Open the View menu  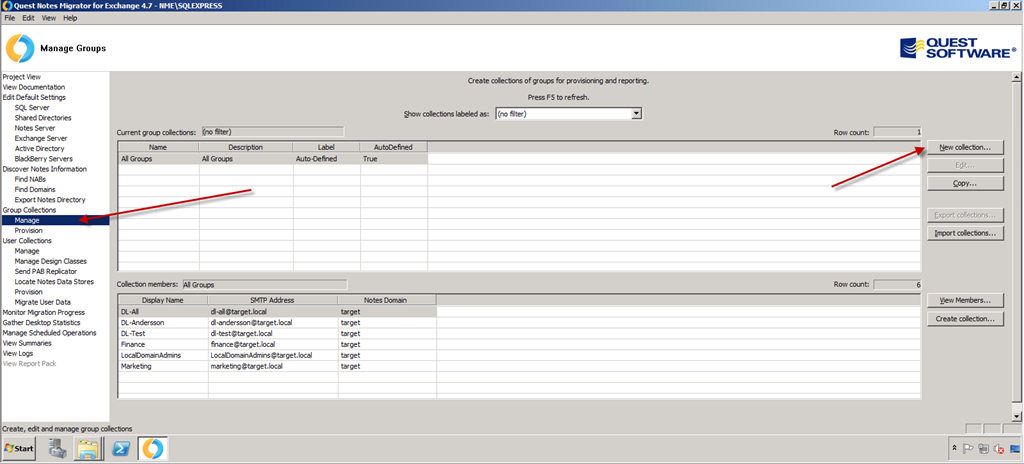coord(49,18)
